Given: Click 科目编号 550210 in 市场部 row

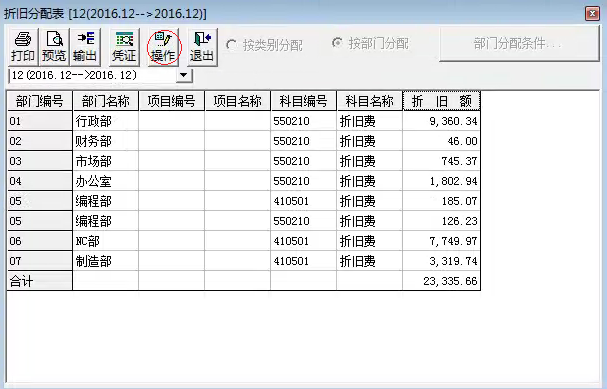Looking at the screenshot, I should pyautogui.click(x=304, y=161).
